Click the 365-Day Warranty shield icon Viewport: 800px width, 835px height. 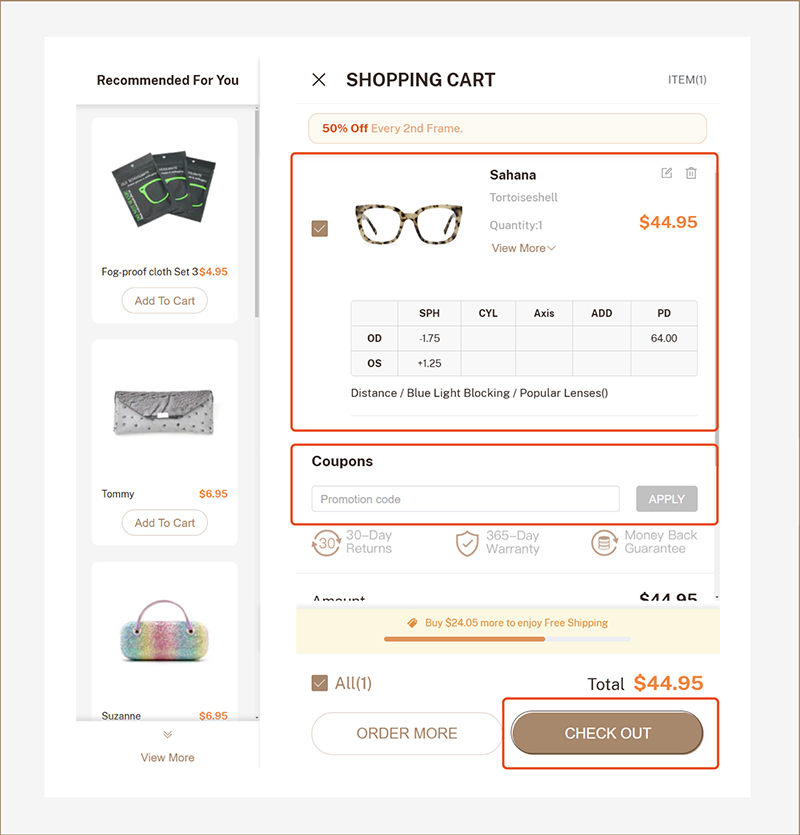click(x=467, y=543)
